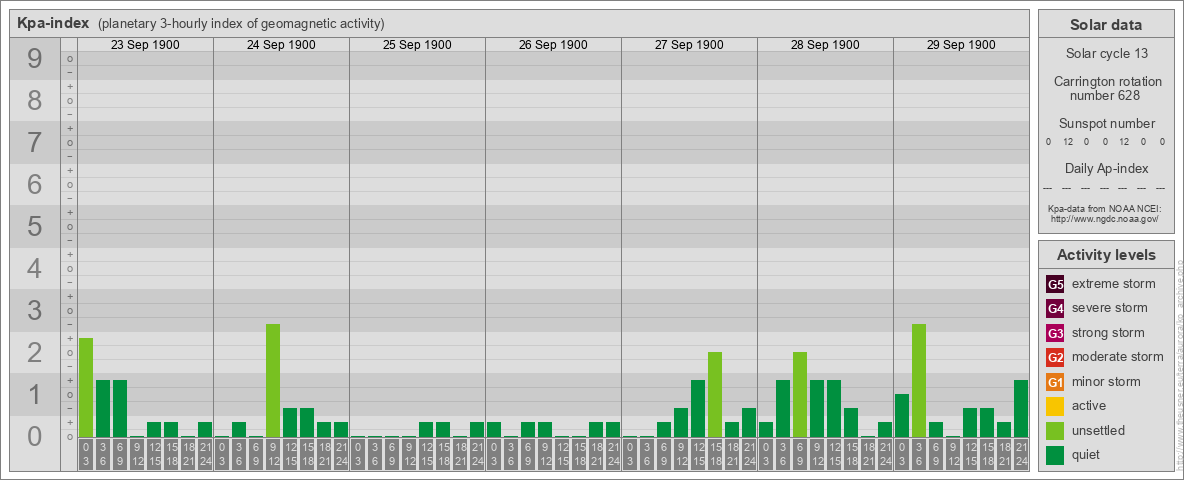Screen dimensions: 1184x480
Task: Click the light green bar at 28 Sep 6-9
Action: pyautogui.click(x=800, y=395)
